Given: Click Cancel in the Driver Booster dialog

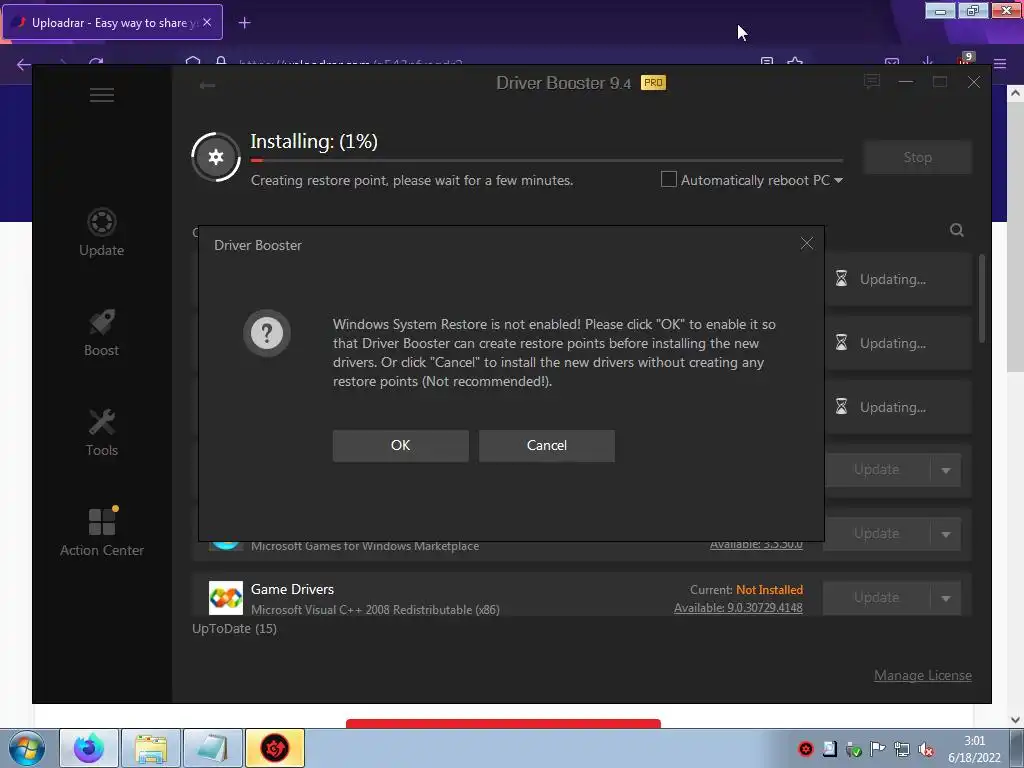Looking at the screenshot, I should click(547, 445).
